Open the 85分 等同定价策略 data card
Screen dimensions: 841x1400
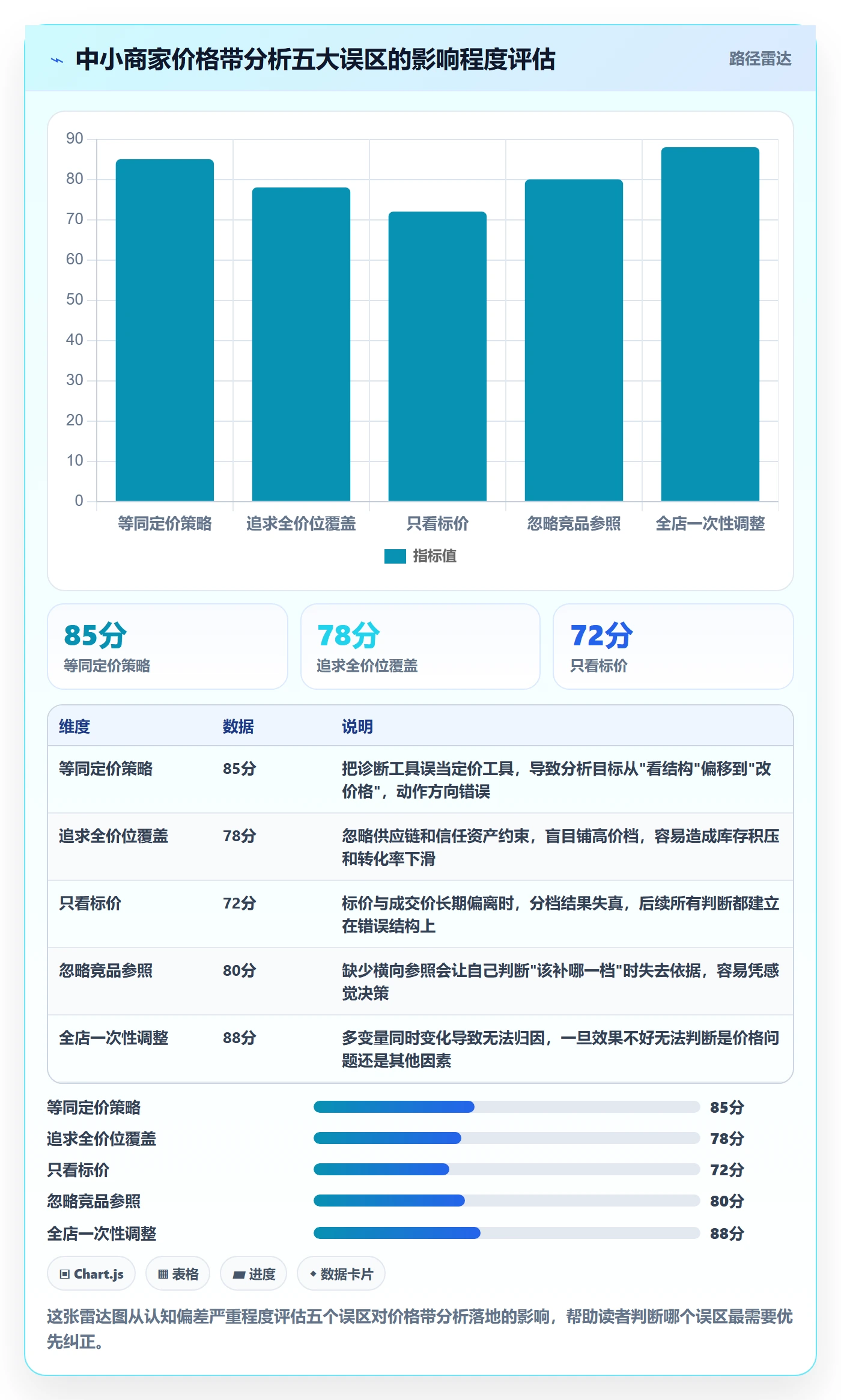(x=168, y=647)
